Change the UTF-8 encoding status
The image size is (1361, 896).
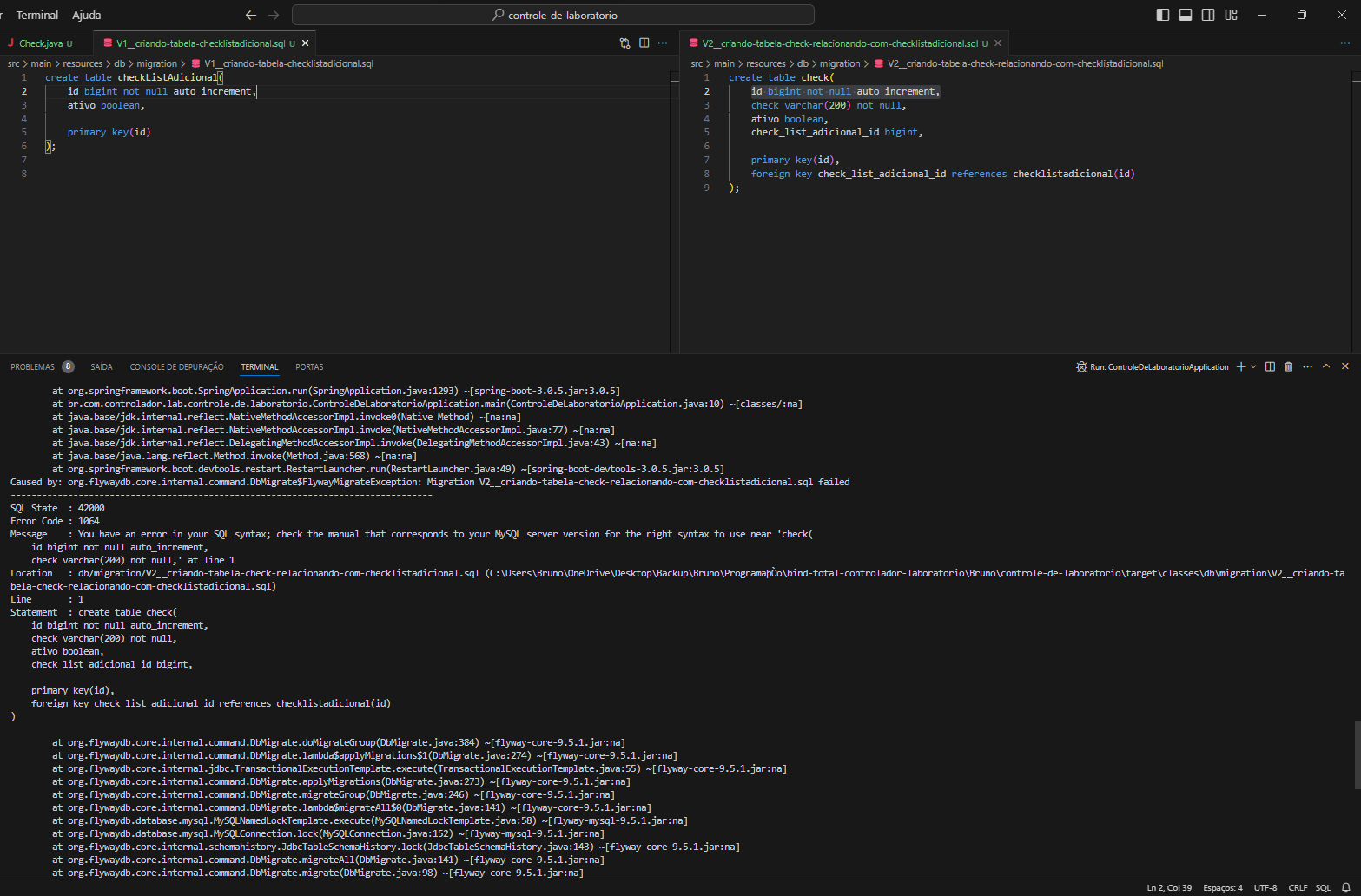click(x=1265, y=887)
